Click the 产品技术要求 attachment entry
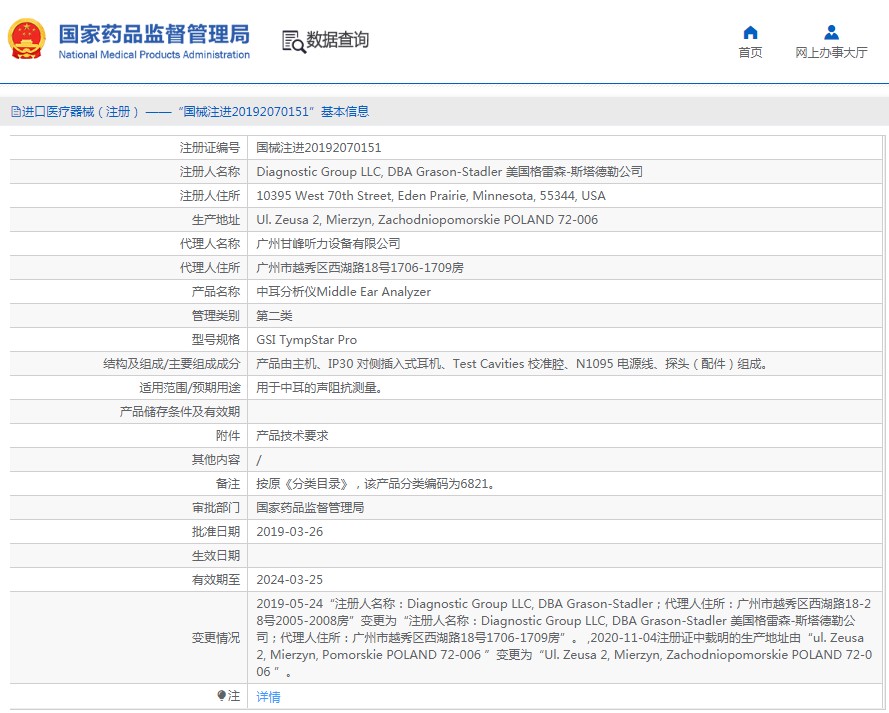889x713 pixels. [292, 436]
